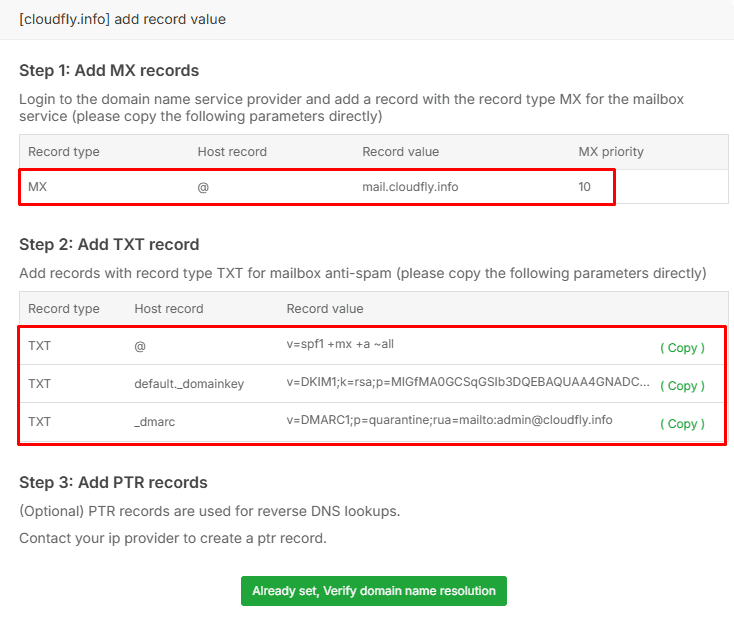
Task: Click Already set, Verify domain name resolution button
Action: coord(374,591)
